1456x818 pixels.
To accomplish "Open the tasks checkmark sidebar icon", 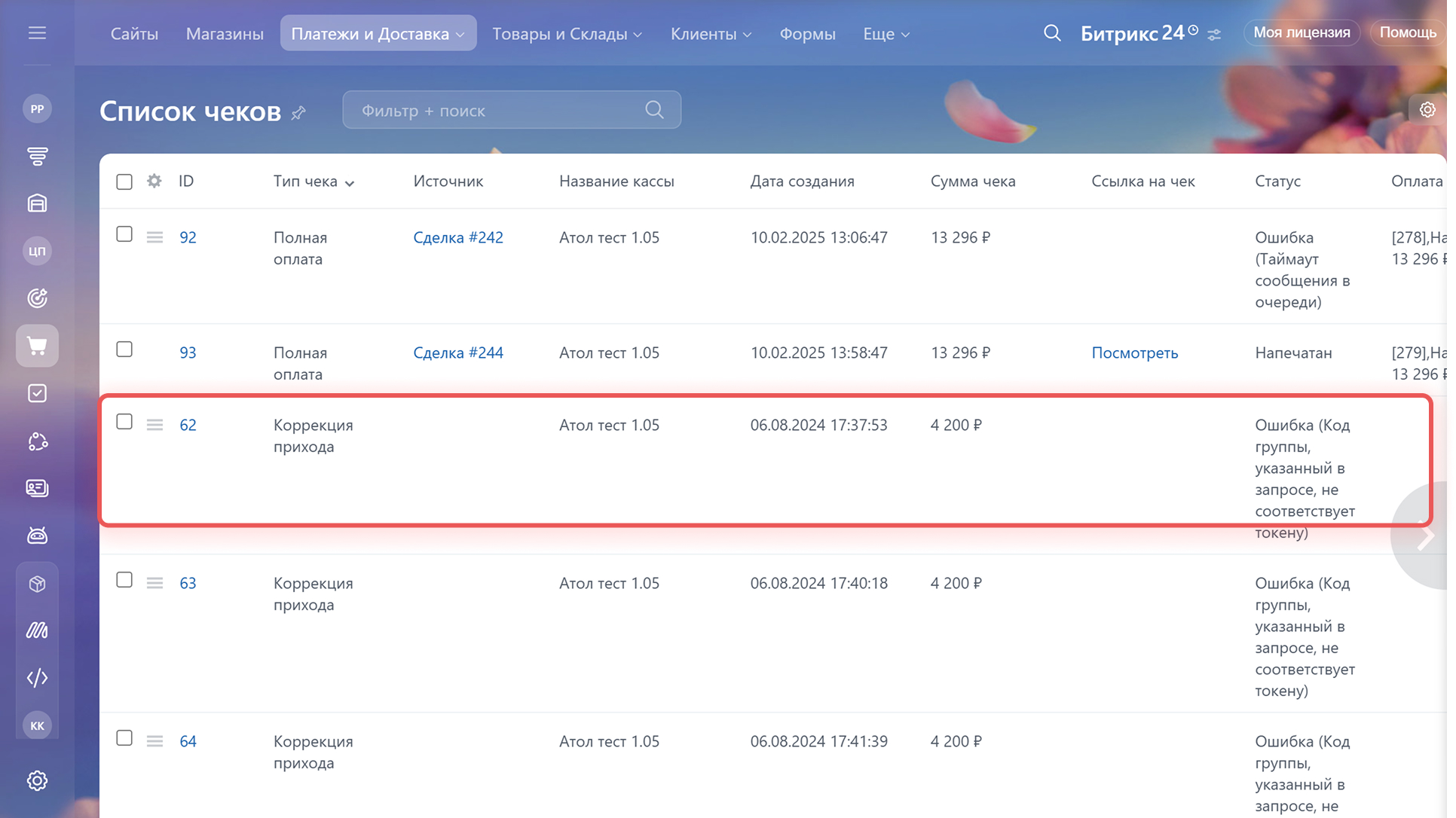I will click(x=37, y=393).
